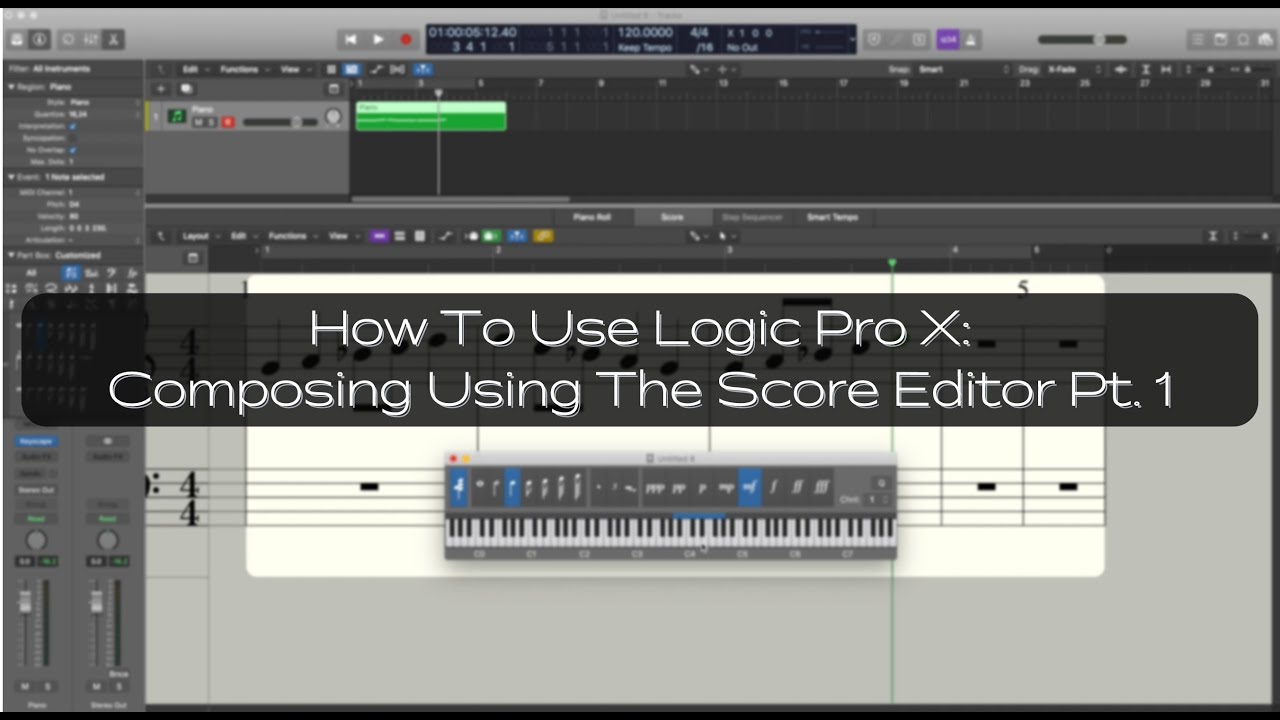Adjust the Piano track volume slider
Screen dimensions: 1280x720
[x=281, y=121]
